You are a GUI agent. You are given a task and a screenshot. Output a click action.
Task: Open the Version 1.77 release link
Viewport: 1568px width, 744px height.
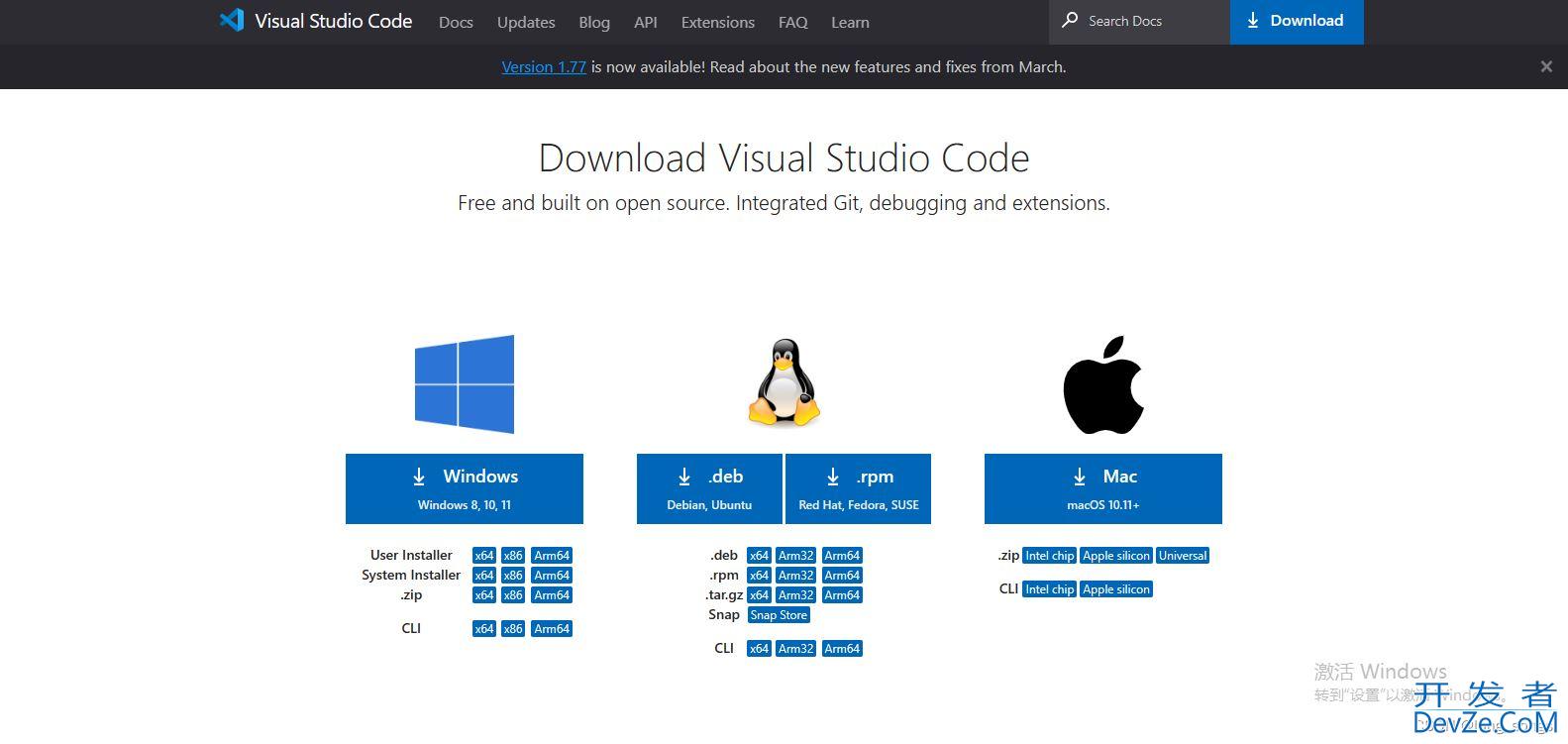click(544, 66)
